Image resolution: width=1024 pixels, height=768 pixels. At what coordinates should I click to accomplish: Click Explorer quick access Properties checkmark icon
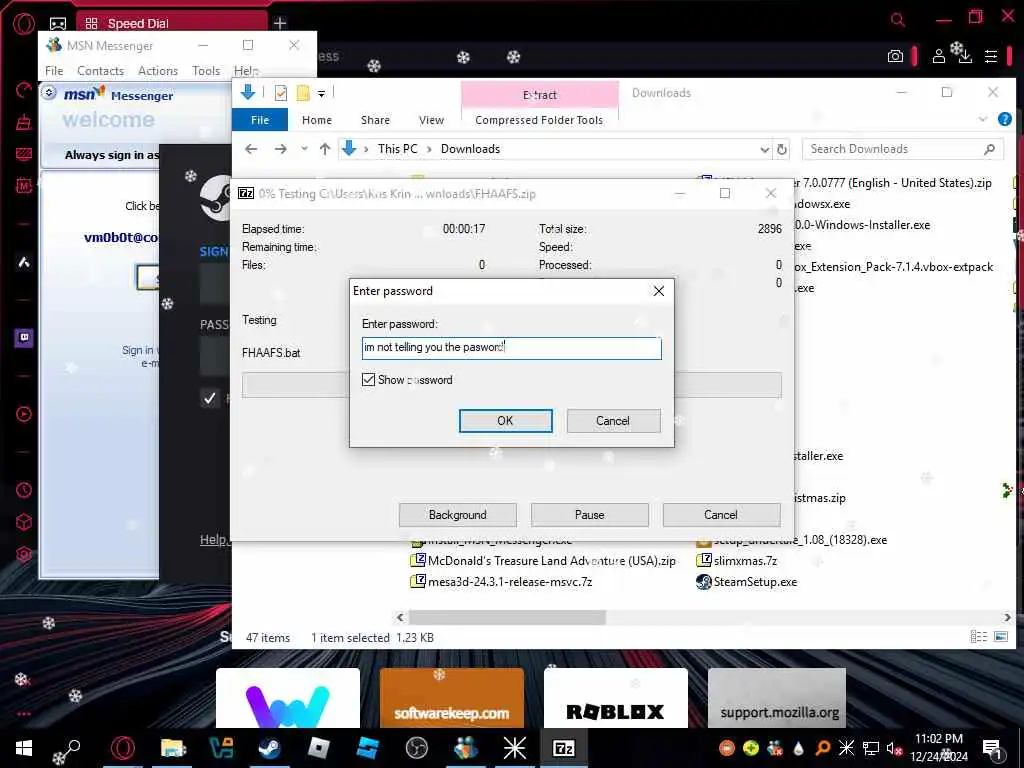point(281,93)
